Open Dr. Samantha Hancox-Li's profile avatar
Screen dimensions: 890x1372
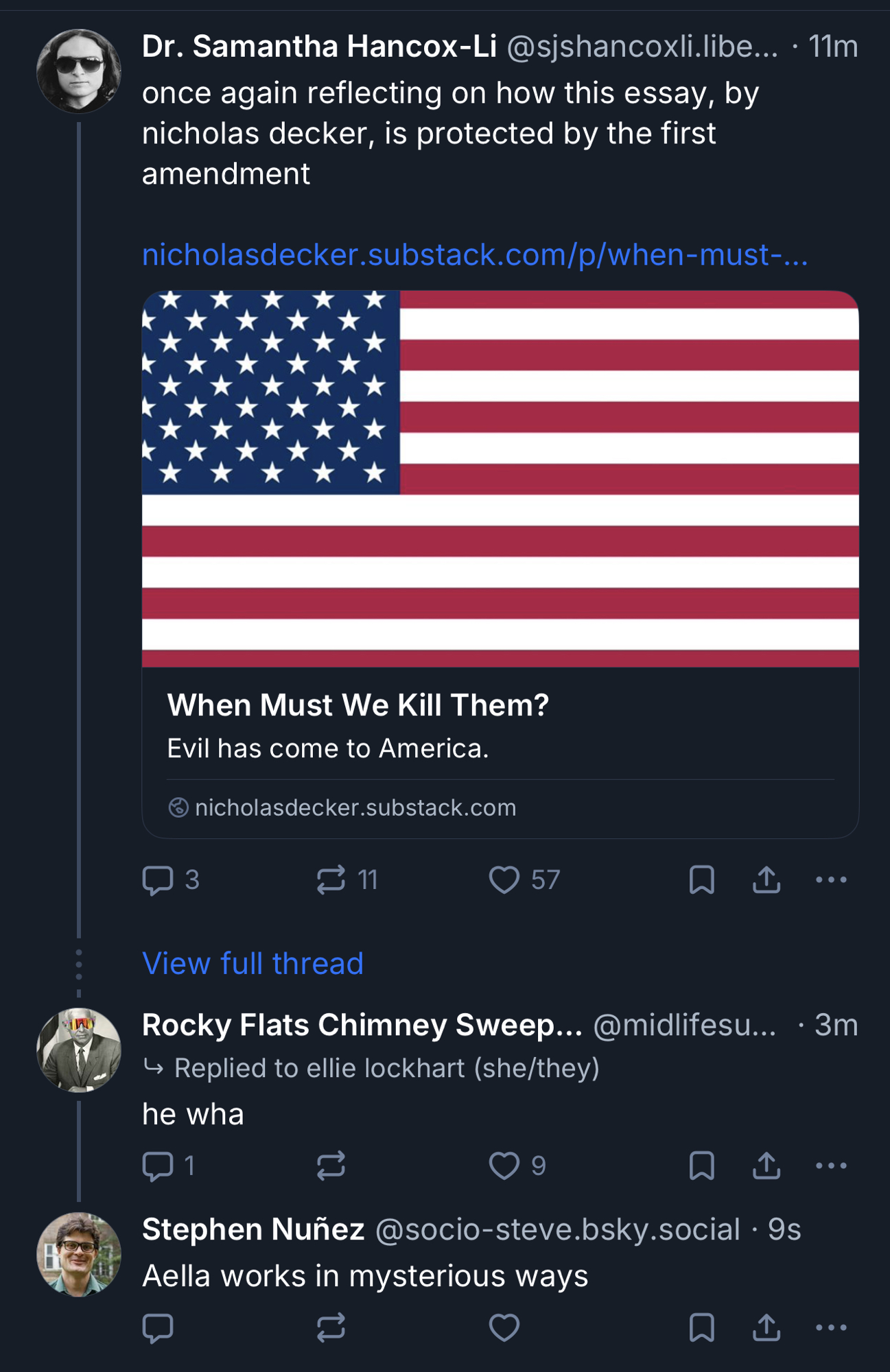point(79,71)
